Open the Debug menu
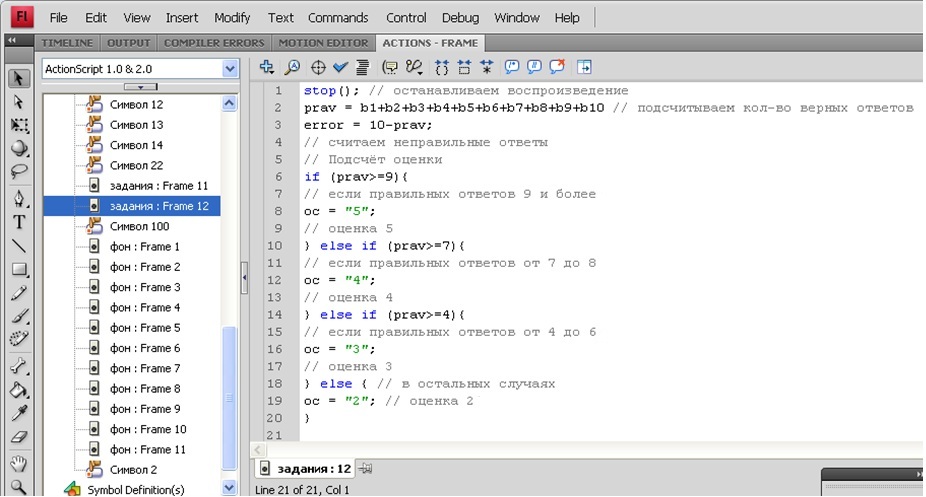Image resolution: width=926 pixels, height=497 pixels. tap(460, 18)
